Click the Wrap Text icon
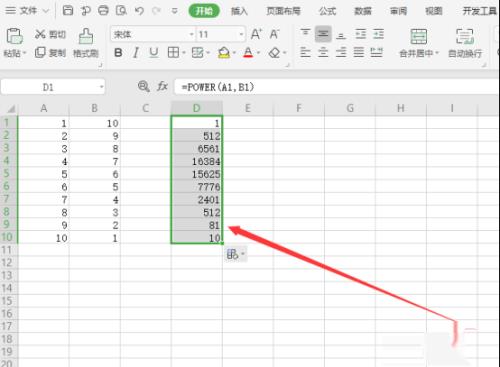Image resolution: width=500 pixels, height=367 pixels. pos(465,37)
